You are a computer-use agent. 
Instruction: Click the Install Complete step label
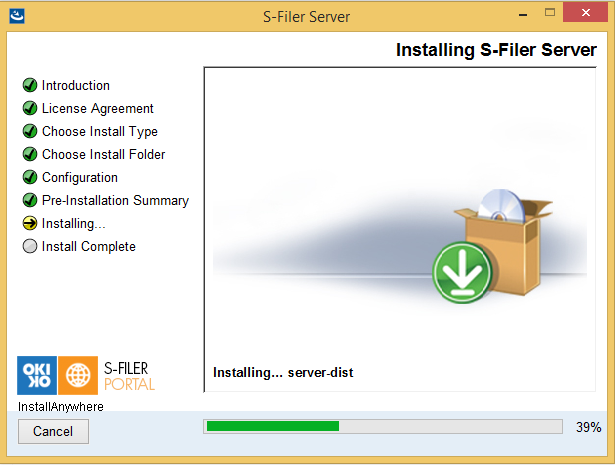(x=89, y=247)
